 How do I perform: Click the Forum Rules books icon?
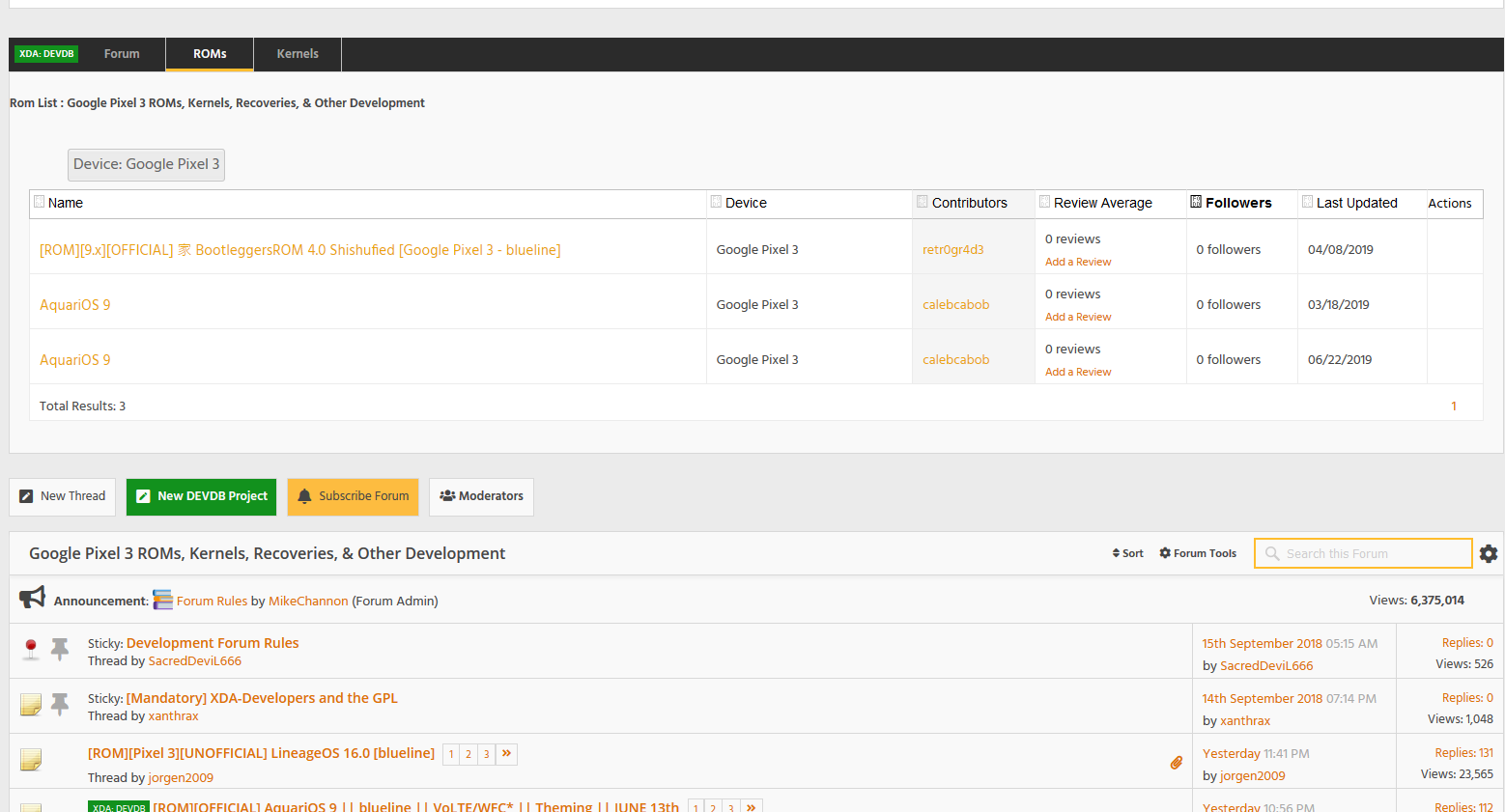pyautogui.click(x=163, y=600)
